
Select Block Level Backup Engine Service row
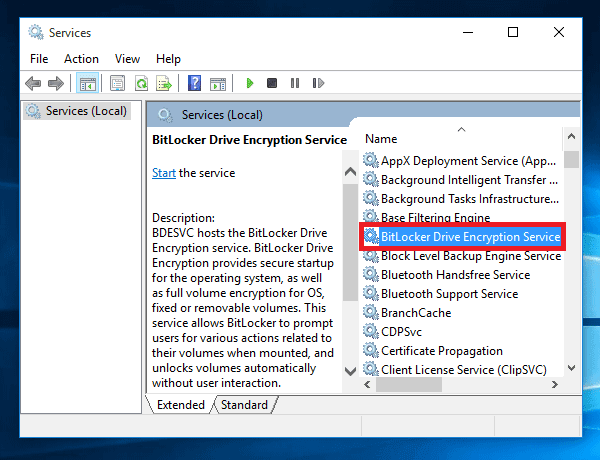(x=461, y=256)
